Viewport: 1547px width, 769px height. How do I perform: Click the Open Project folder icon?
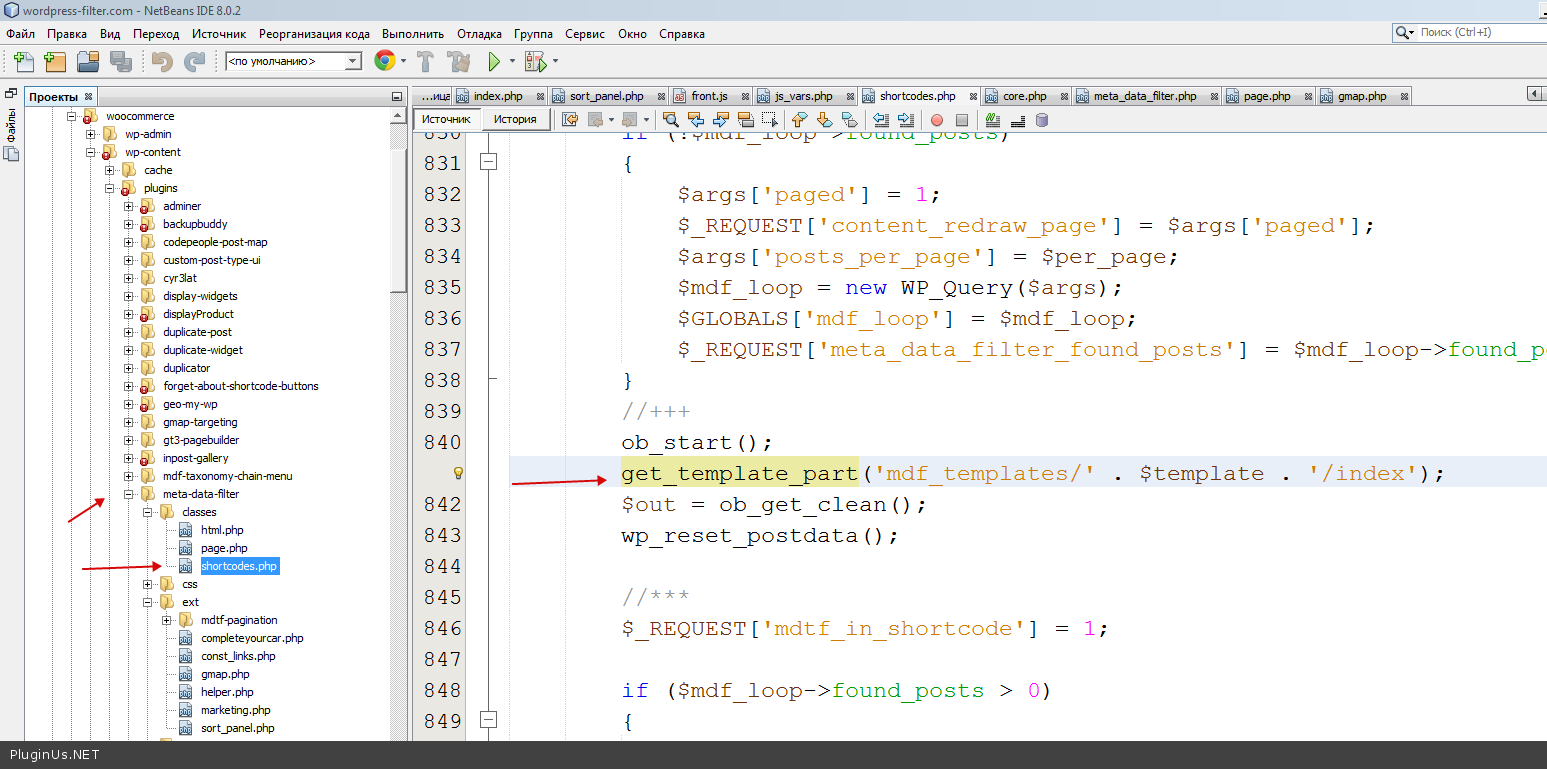pyautogui.click(x=88, y=62)
